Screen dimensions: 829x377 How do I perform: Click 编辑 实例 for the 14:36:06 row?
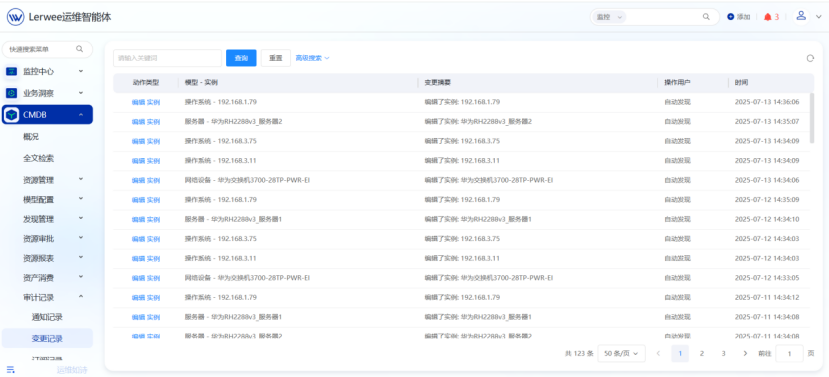[146, 102]
